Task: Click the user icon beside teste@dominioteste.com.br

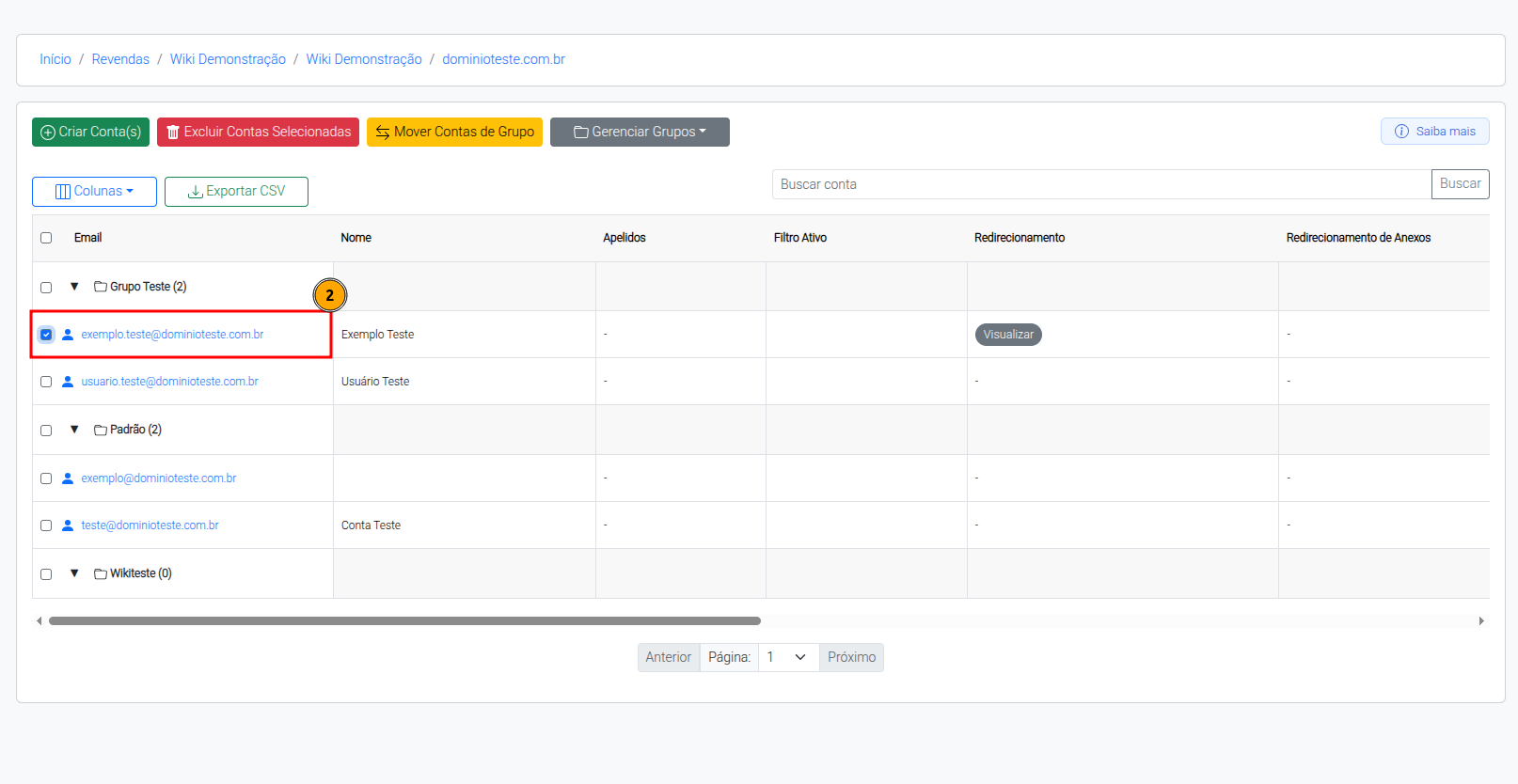Action: pos(68,525)
